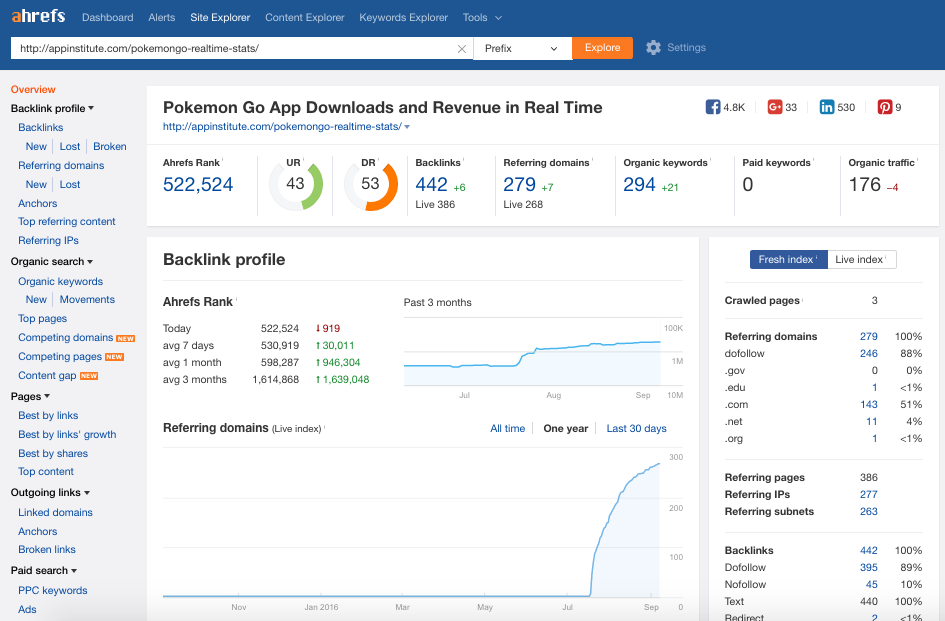Click NEW badge beside Competing domains
The height and width of the screenshot is (621, 945).
[x=125, y=339]
